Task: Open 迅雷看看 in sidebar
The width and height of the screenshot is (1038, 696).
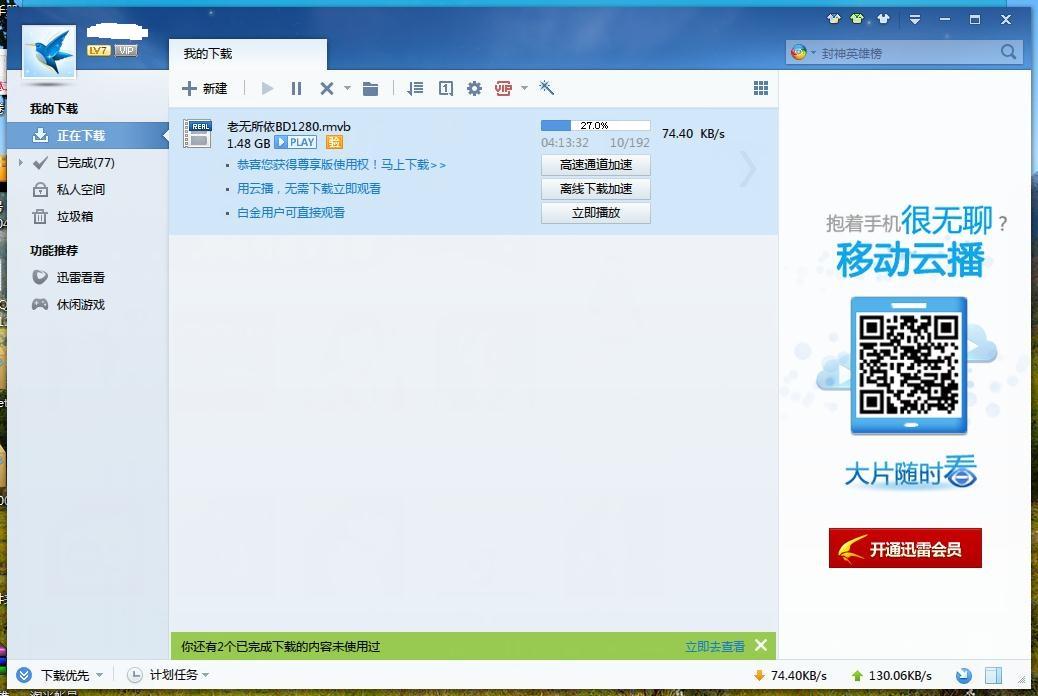Action: 69,277
